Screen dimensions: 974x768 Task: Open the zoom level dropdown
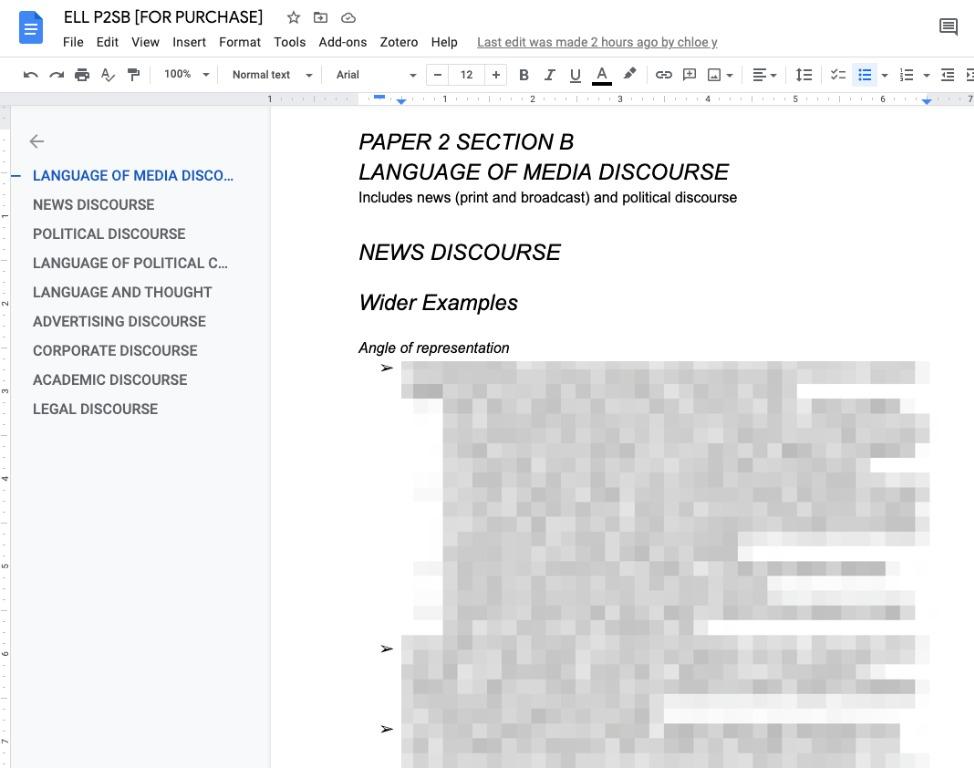tap(187, 75)
